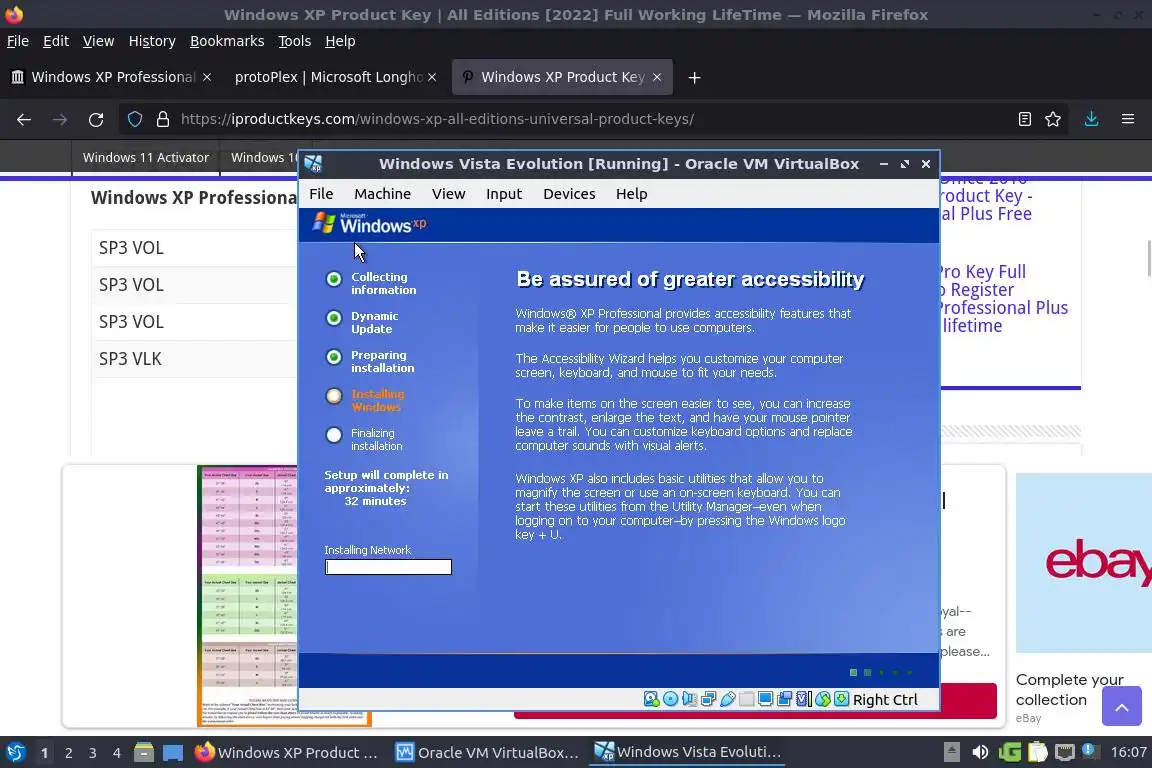Image resolution: width=1152 pixels, height=768 pixels.
Task: Open the Firefox downloads panel
Action: click(1091, 119)
